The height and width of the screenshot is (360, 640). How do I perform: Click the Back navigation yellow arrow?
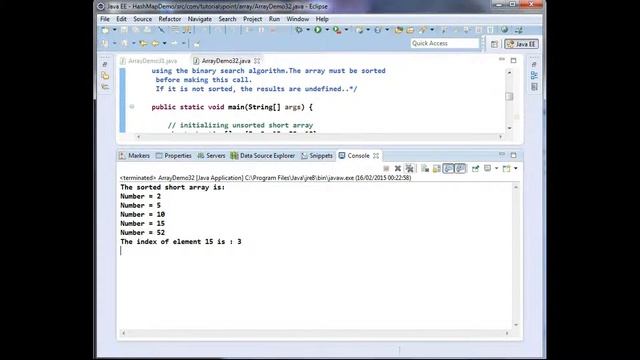click(x=155, y=43)
